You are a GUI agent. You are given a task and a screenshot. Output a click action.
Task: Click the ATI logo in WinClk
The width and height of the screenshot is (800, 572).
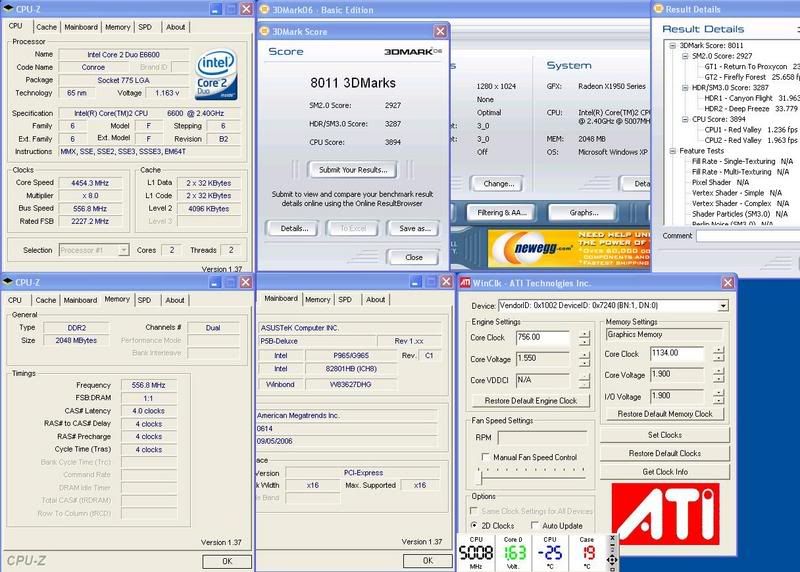665,514
